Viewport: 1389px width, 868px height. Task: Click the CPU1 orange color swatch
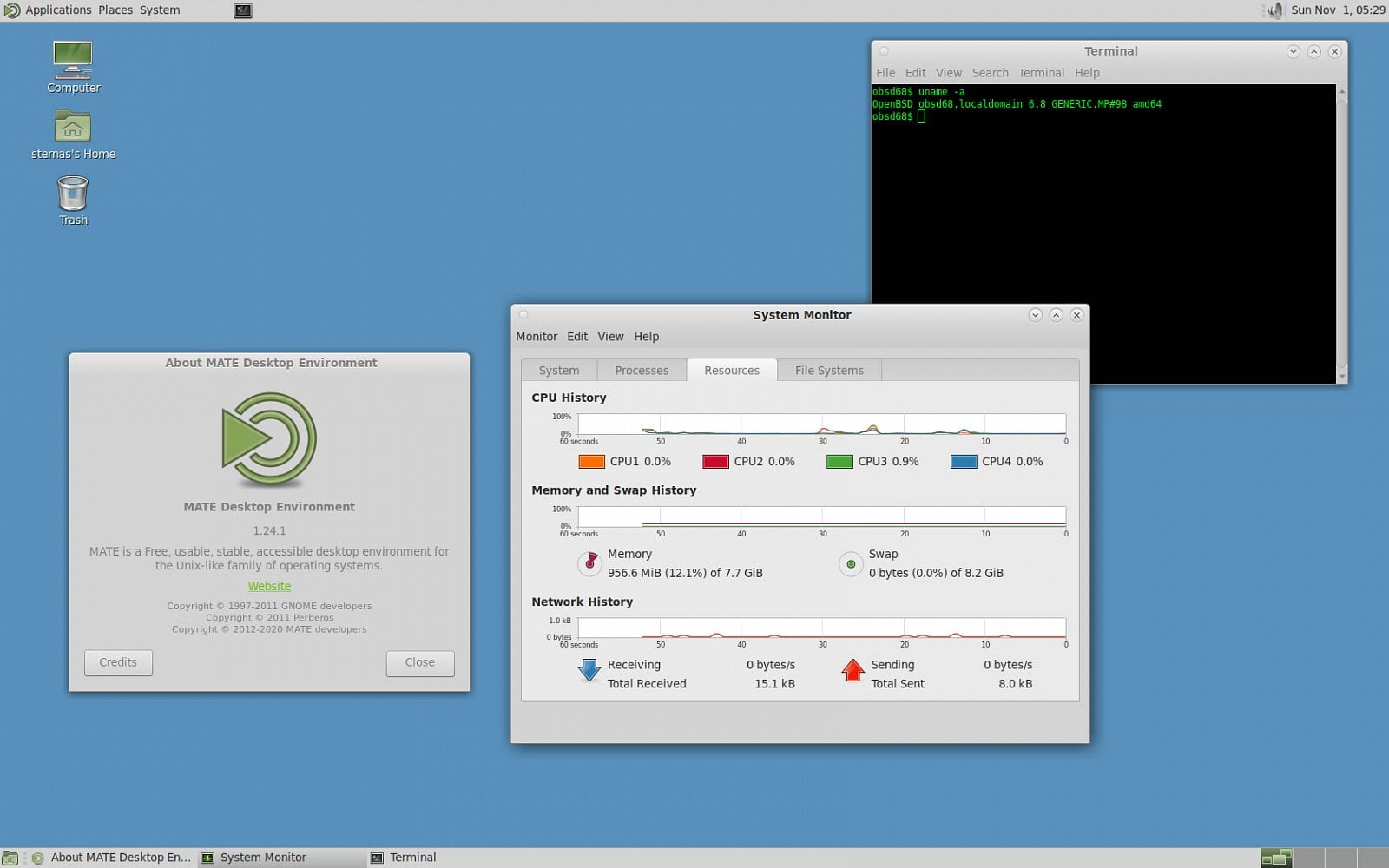tap(592, 462)
